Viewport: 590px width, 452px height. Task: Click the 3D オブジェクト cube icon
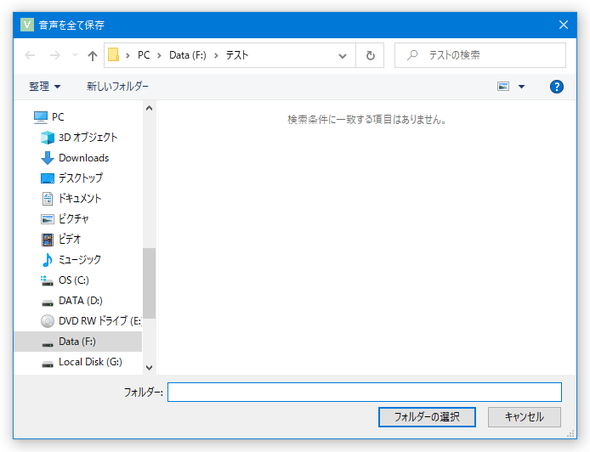[x=47, y=137]
